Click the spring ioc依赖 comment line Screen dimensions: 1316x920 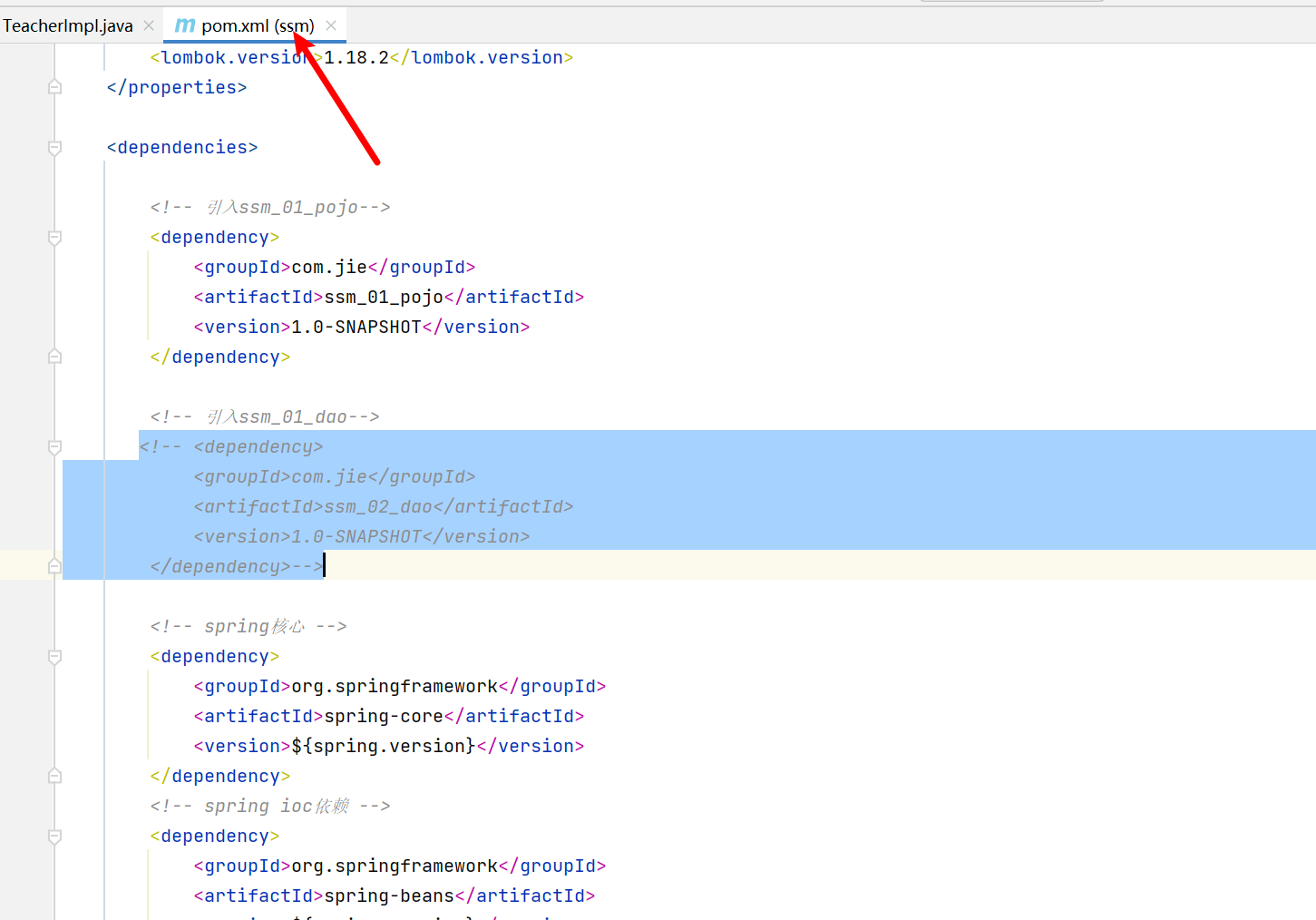(270, 806)
